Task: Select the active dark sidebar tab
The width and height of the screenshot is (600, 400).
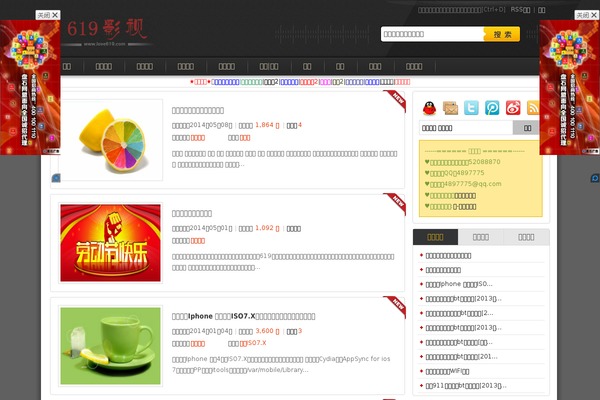Action: [435, 237]
